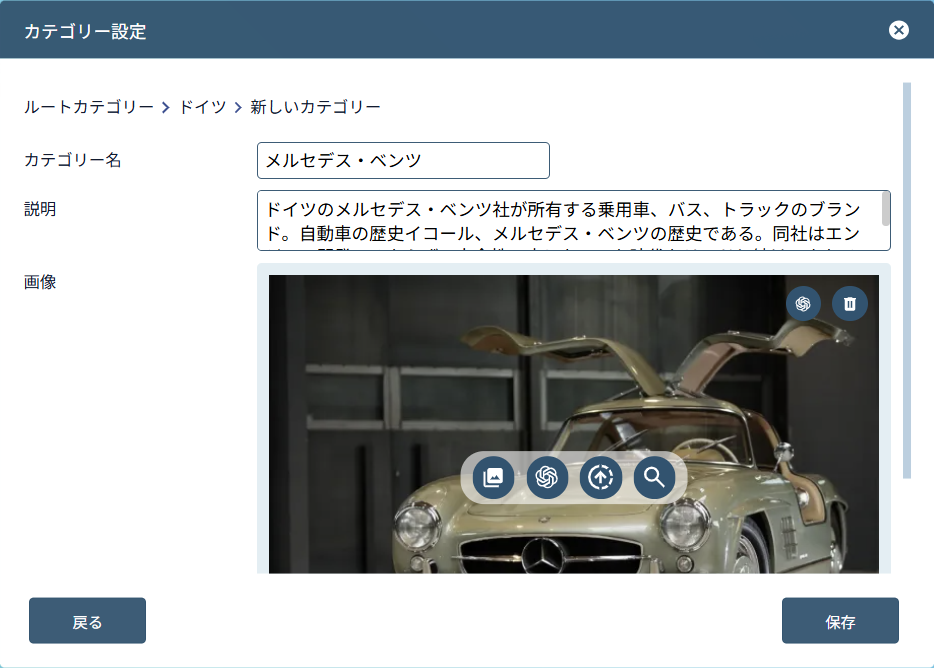Click the 保存 button
Image resolution: width=934 pixels, height=668 pixels.
[840, 620]
